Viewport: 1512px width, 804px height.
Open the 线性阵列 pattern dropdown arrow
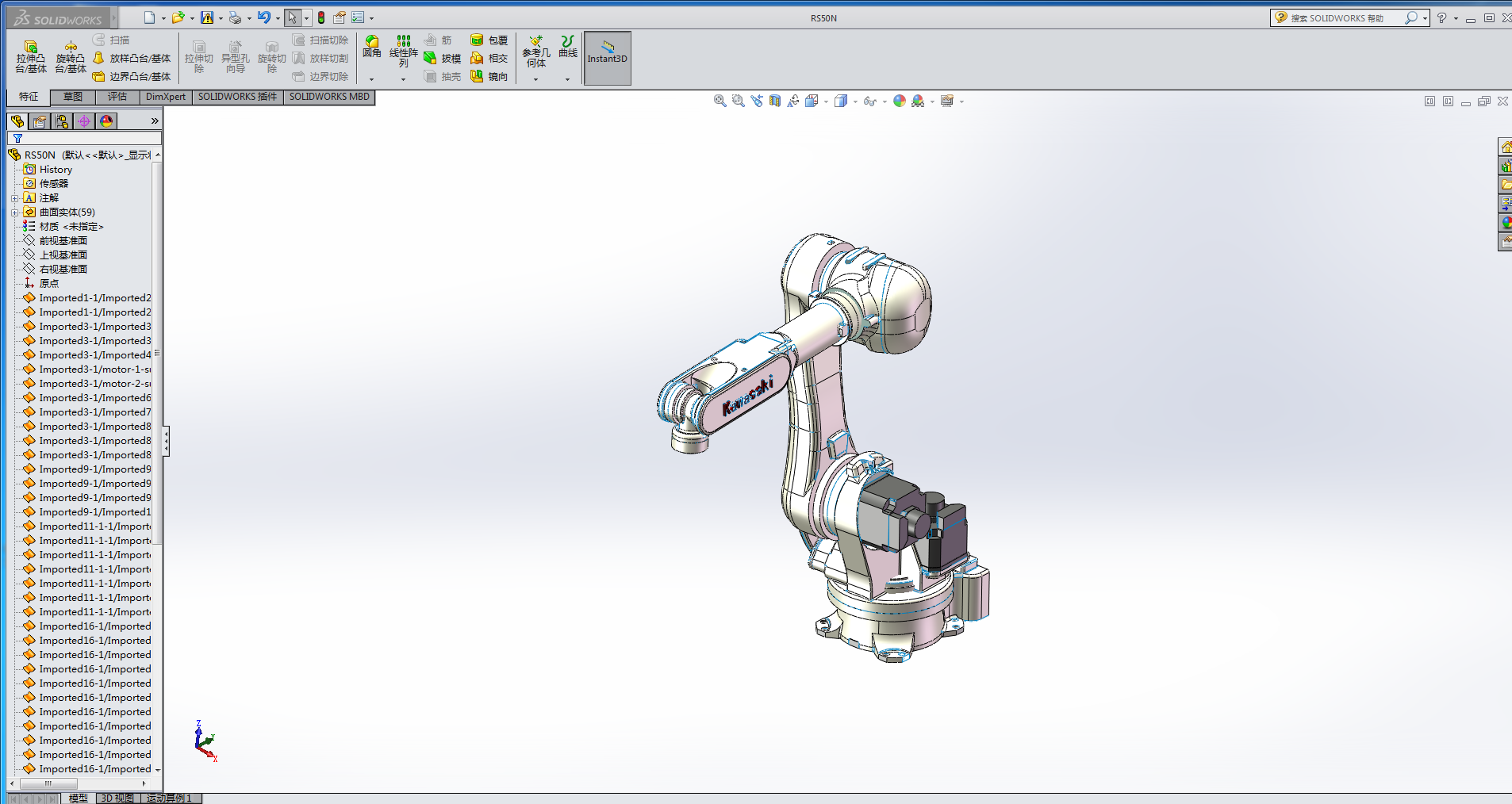pos(403,79)
